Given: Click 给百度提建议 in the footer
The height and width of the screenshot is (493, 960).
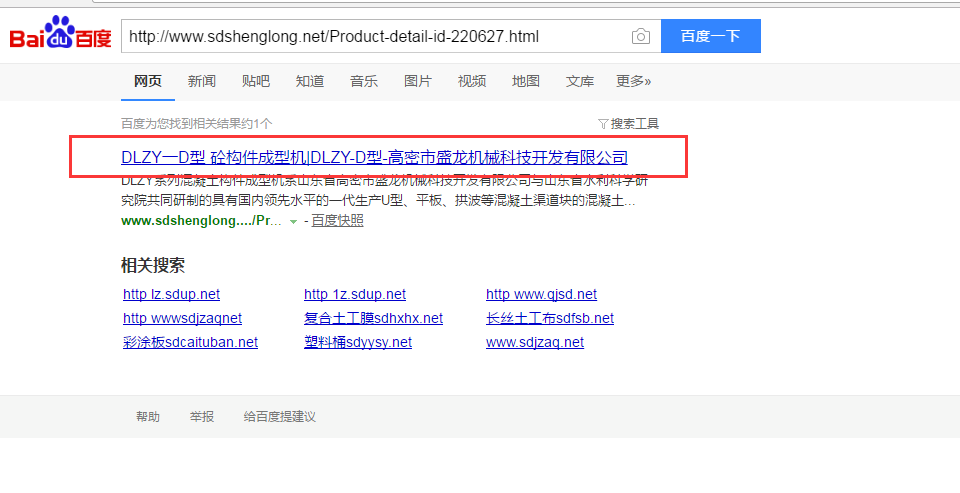Looking at the screenshot, I should [x=279, y=417].
